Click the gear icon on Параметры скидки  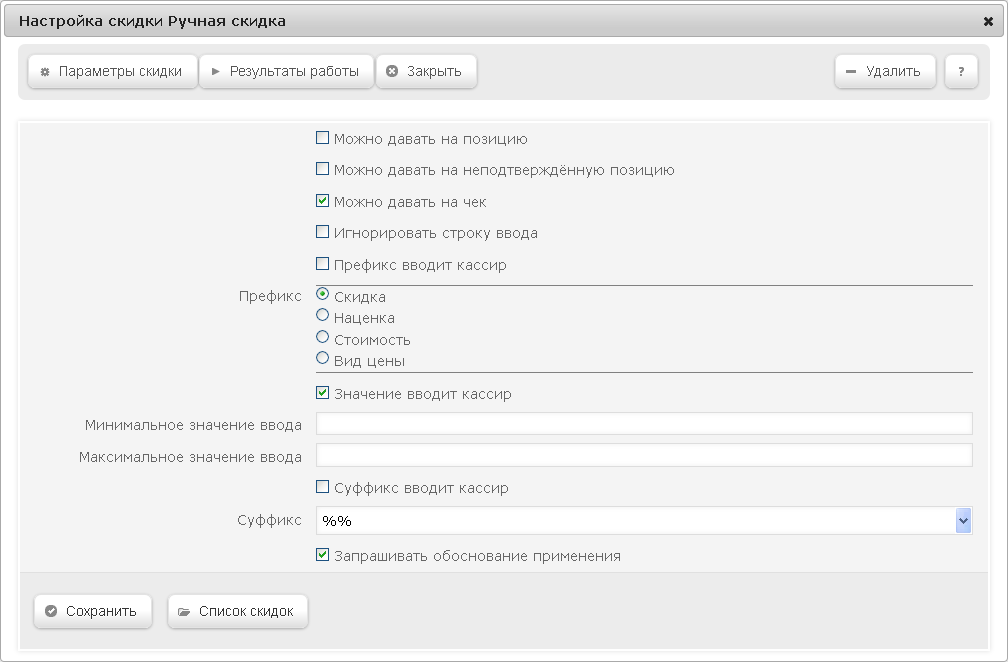coord(45,72)
